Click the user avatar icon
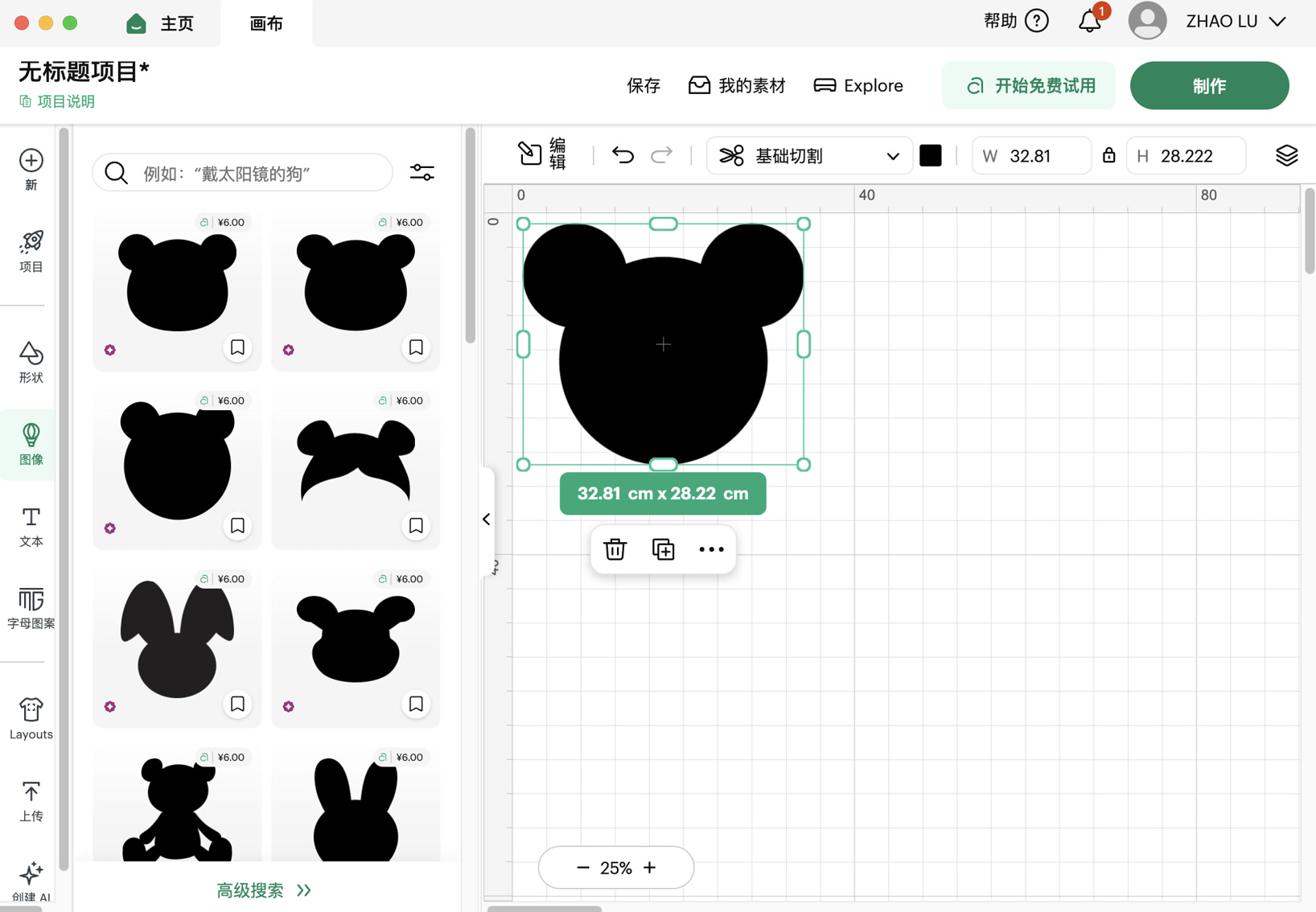1316x912 pixels. tap(1147, 21)
